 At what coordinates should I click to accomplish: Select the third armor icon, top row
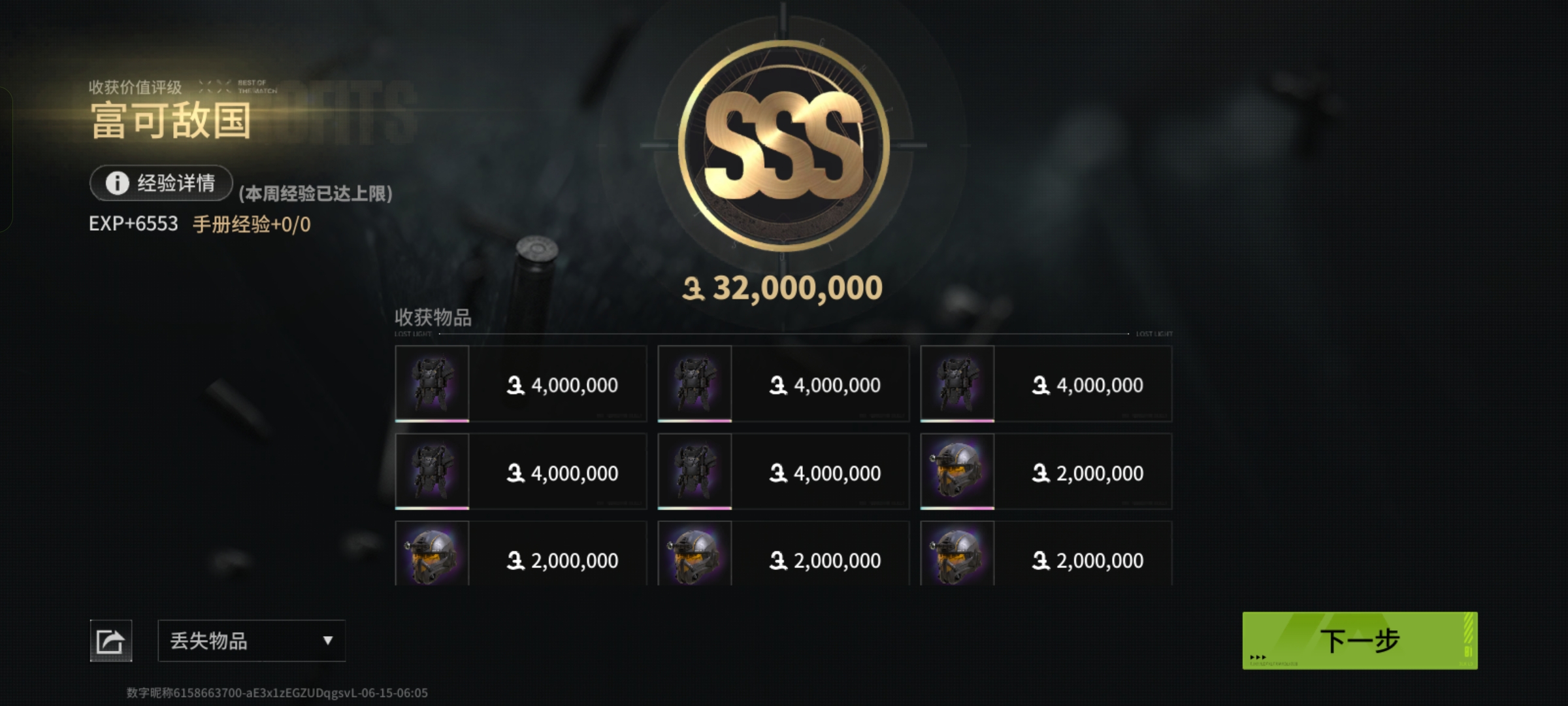(x=957, y=384)
